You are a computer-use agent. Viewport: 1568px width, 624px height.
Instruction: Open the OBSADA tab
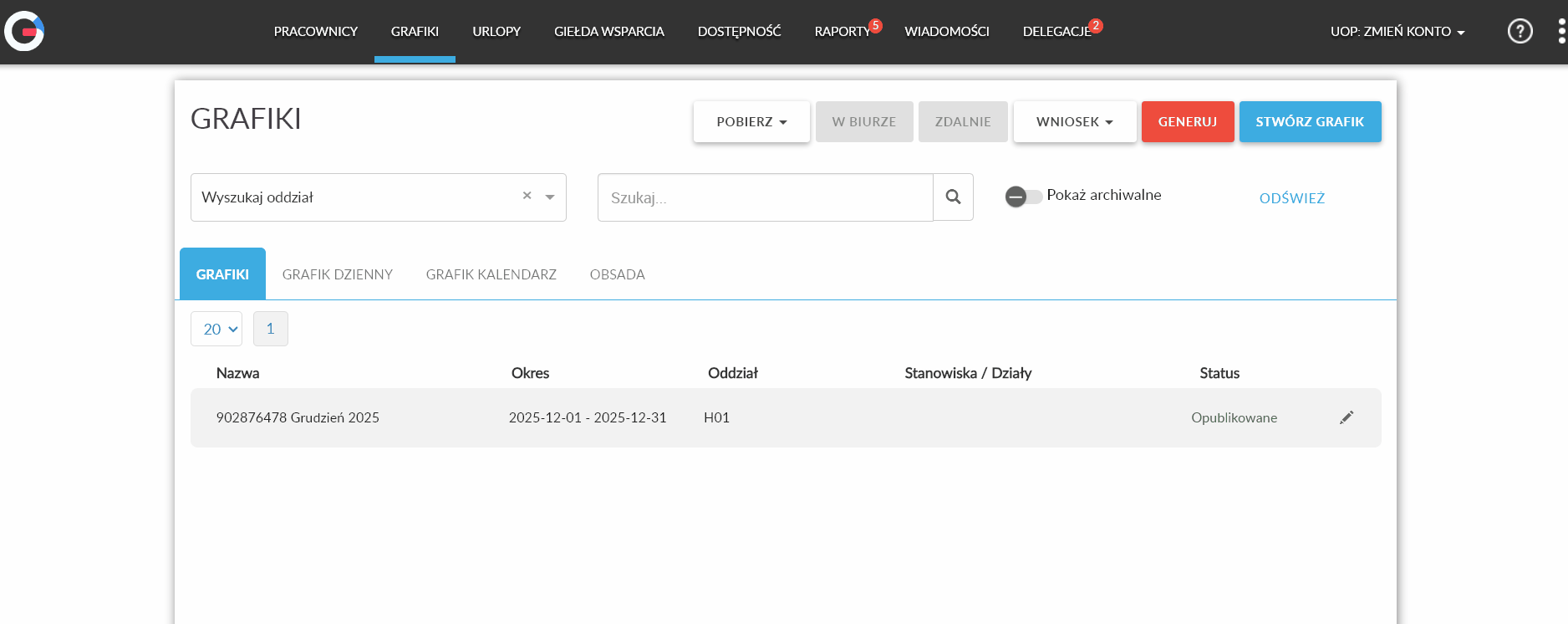click(x=617, y=274)
